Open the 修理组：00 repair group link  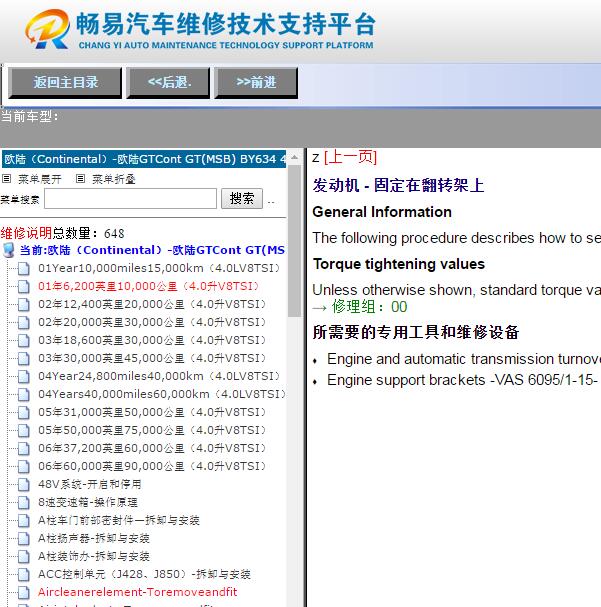(369, 307)
